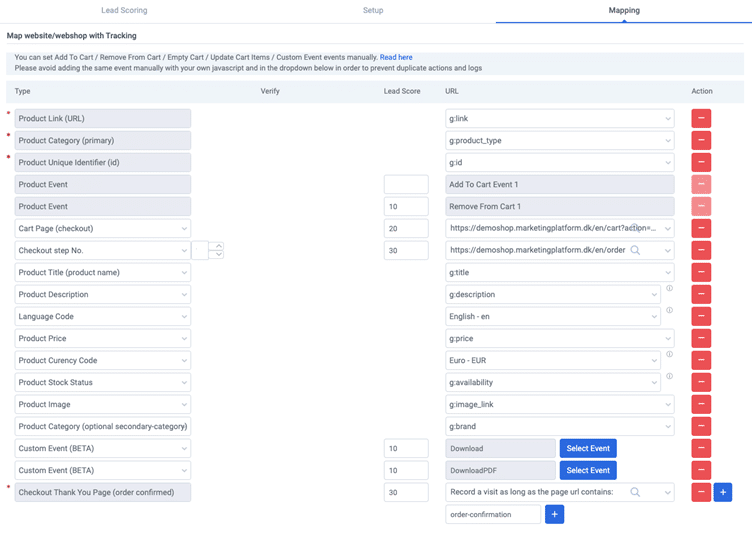Open the Language Code type dropdown
Screen dimensions: 752x534
103,317
